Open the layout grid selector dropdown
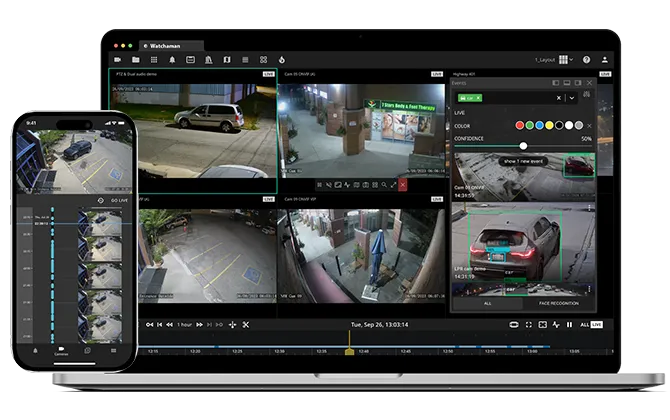 coord(566,60)
